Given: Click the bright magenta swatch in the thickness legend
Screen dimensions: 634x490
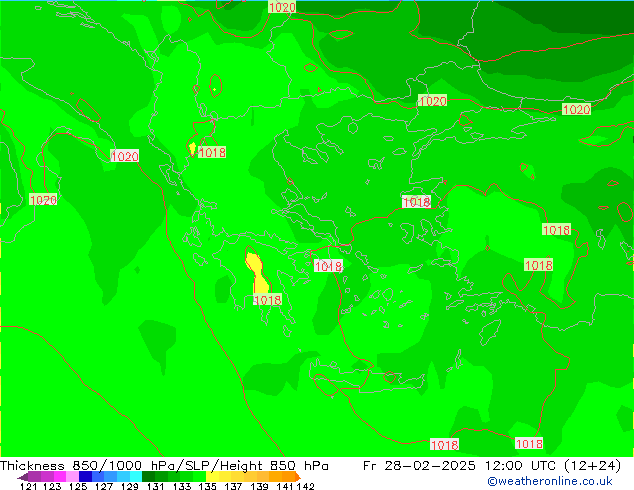Looking at the screenshot, I should (x=60, y=476).
